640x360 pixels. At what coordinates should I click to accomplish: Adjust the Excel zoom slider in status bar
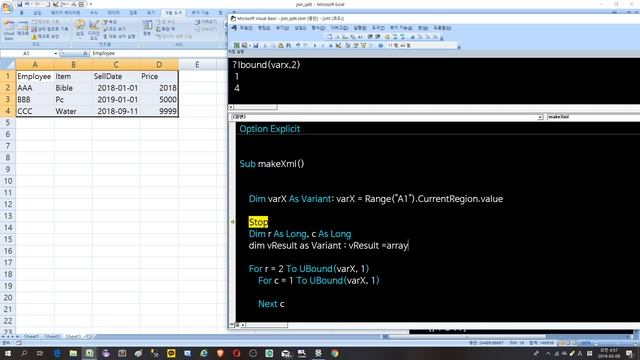619,343
